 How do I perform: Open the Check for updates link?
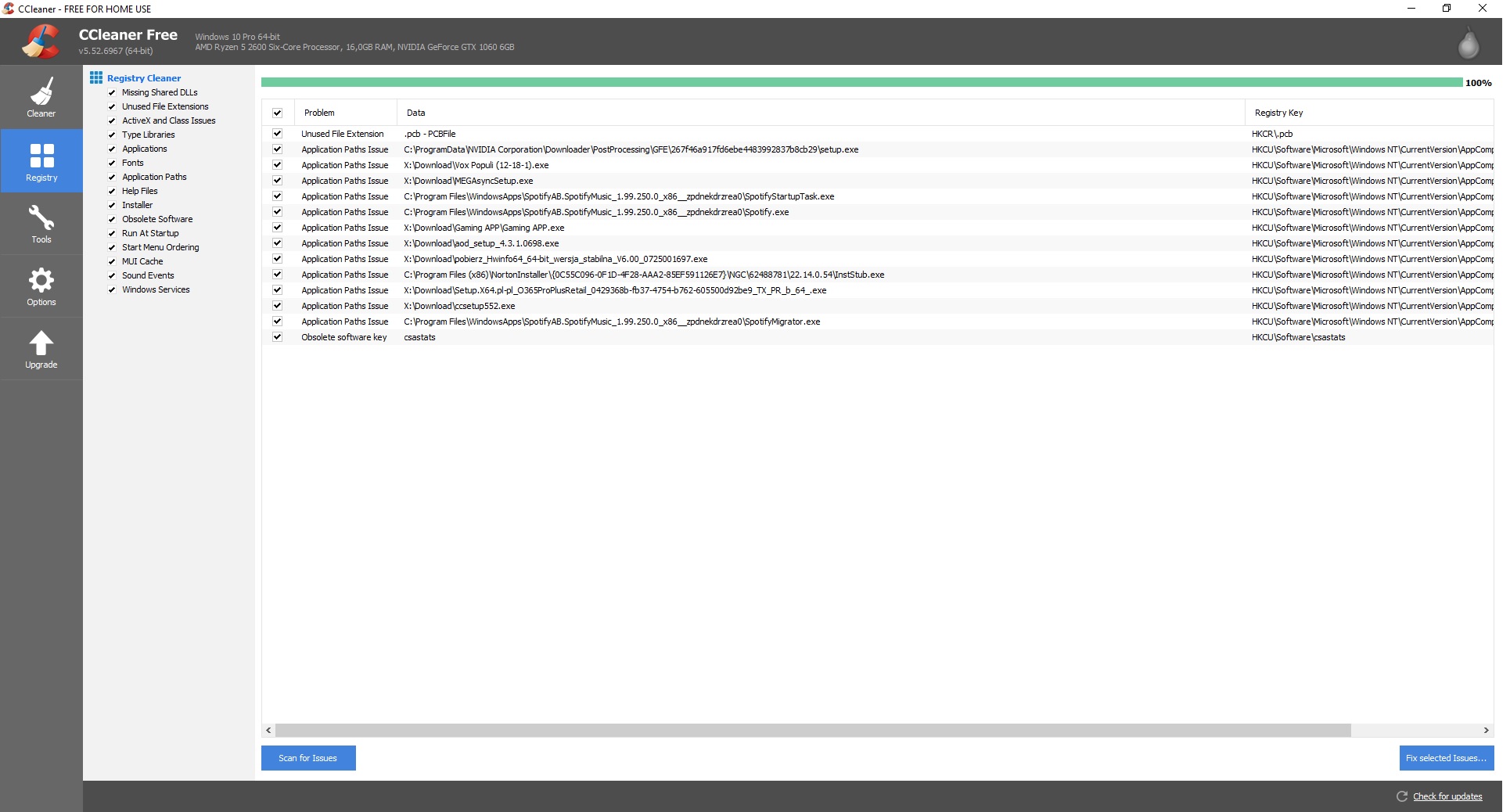[x=1447, y=796]
